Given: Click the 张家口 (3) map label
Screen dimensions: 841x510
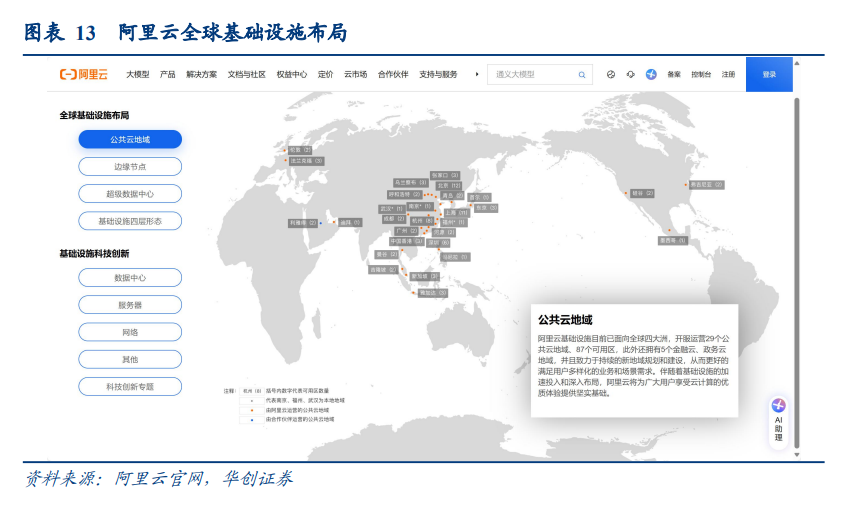Looking at the screenshot, I should pyautogui.click(x=445, y=175).
